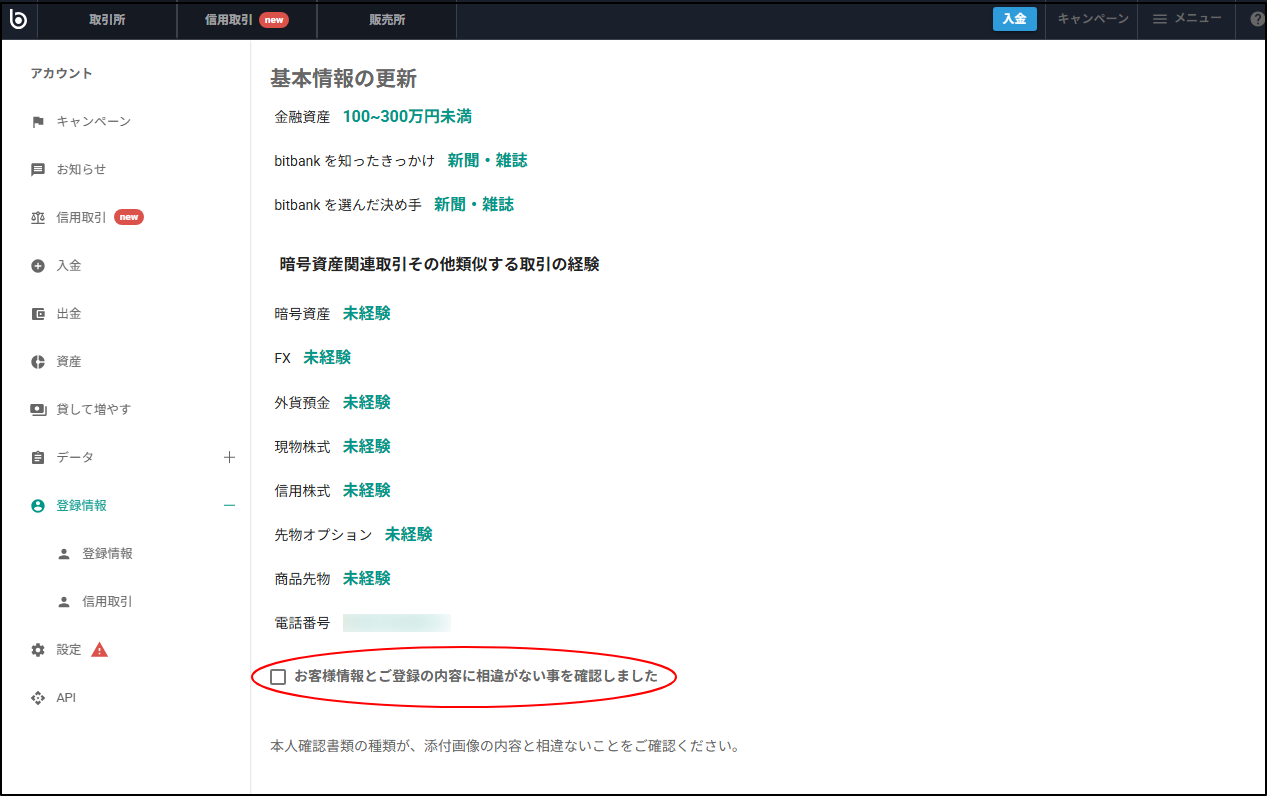The width and height of the screenshot is (1267, 796).
Task: Select 貸して増やす in the sidebar
Action: [x=93, y=410]
